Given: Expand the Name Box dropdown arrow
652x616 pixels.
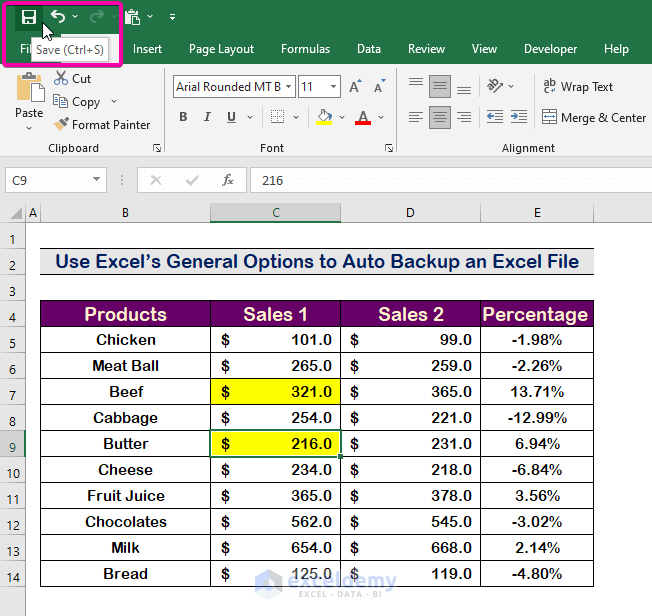Looking at the screenshot, I should point(97,180).
